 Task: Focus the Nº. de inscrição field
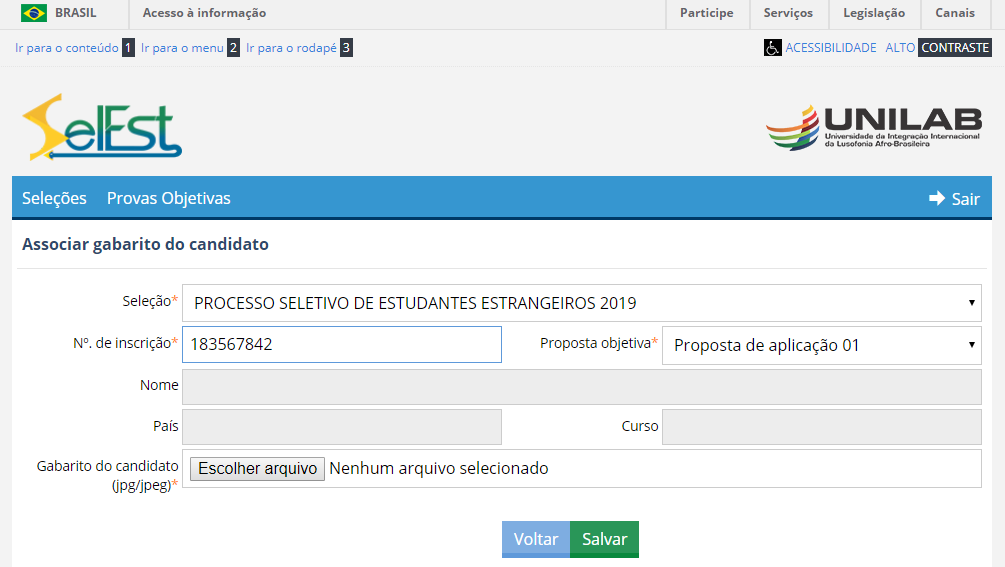click(x=342, y=345)
